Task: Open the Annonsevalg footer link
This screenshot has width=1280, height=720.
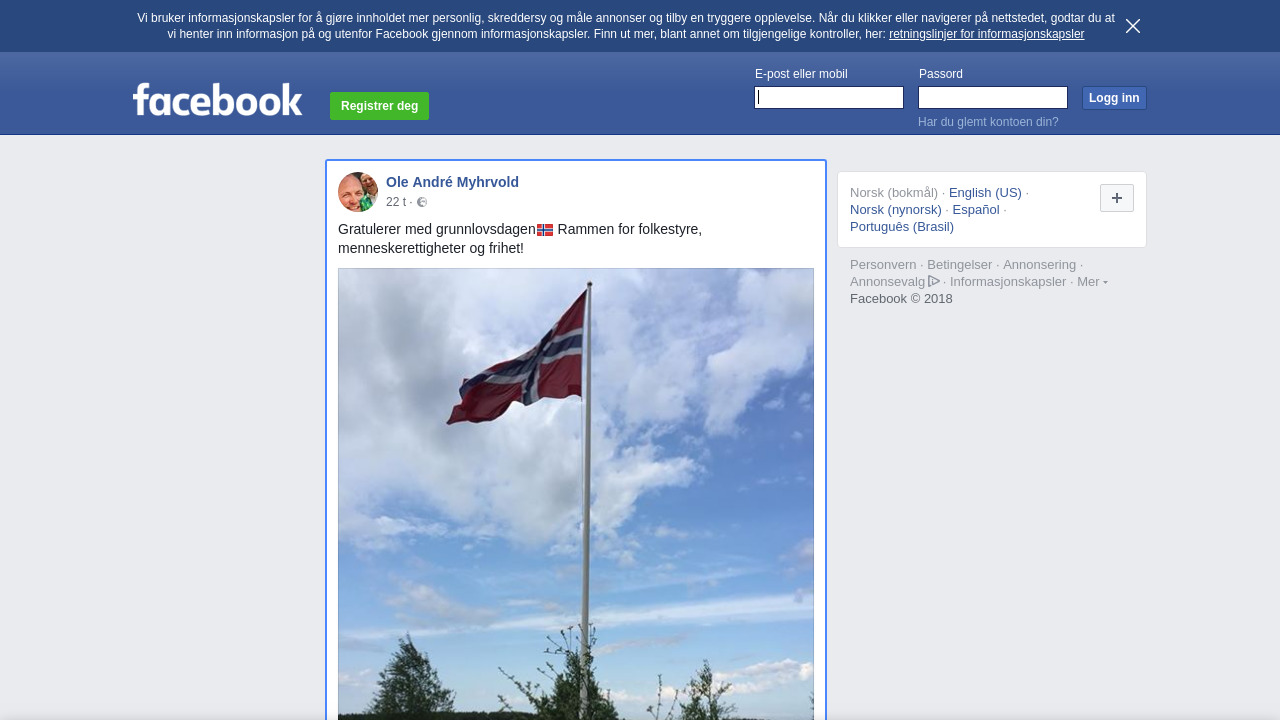Action: pyautogui.click(x=887, y=281)
